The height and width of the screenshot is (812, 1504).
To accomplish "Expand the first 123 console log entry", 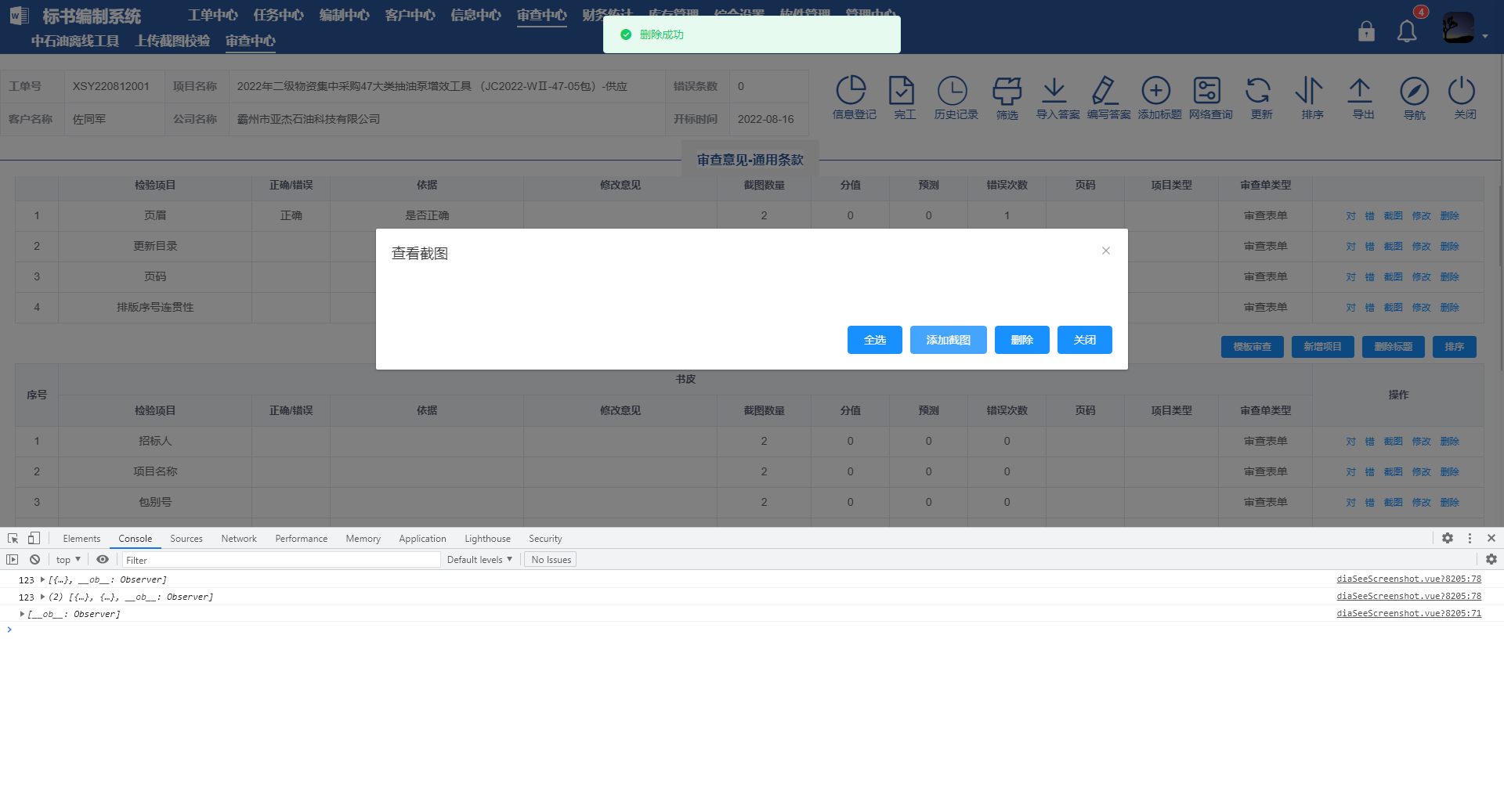I will (42, 579).
